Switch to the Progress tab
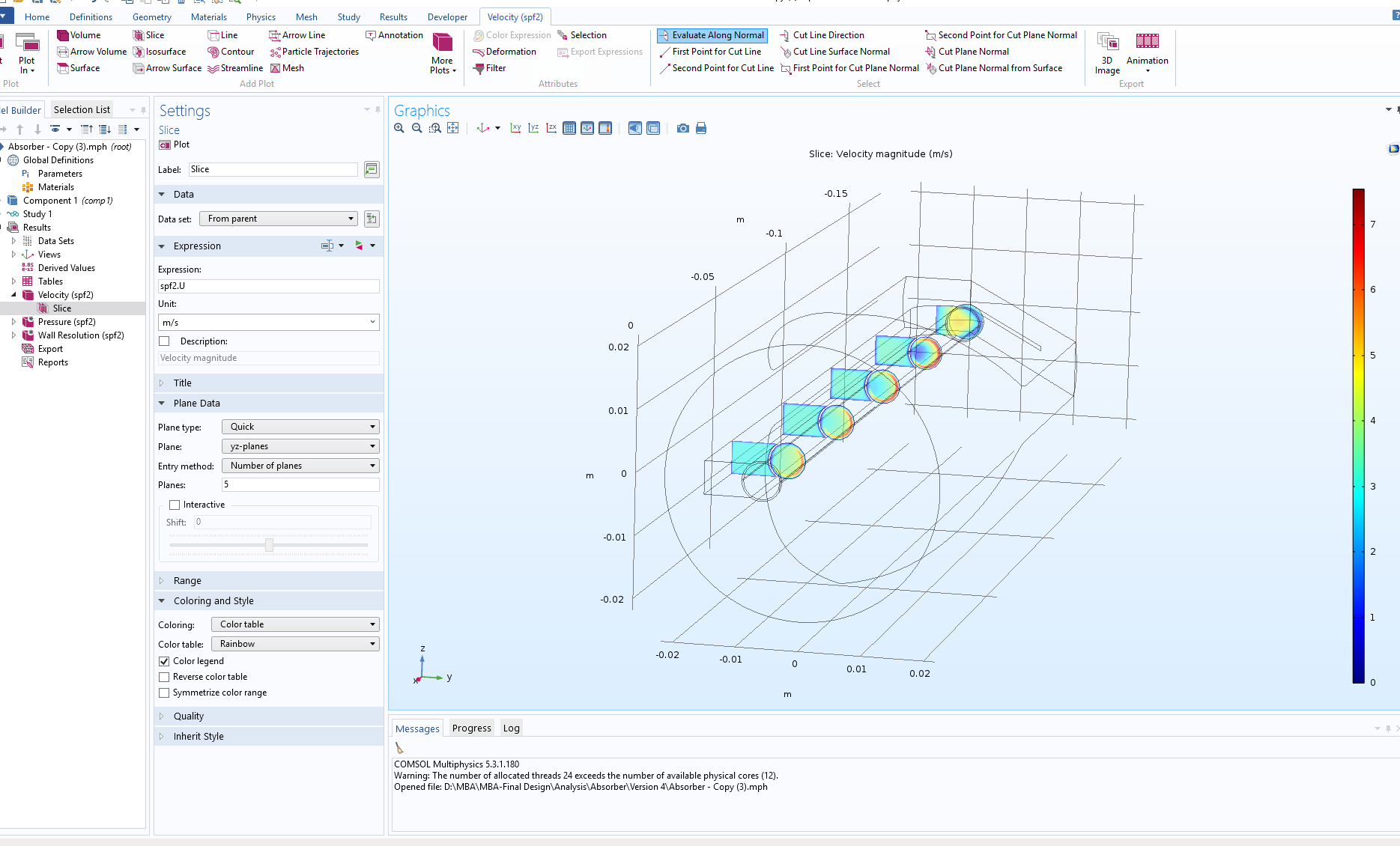The image size is (1400, 846). [471, 728]
